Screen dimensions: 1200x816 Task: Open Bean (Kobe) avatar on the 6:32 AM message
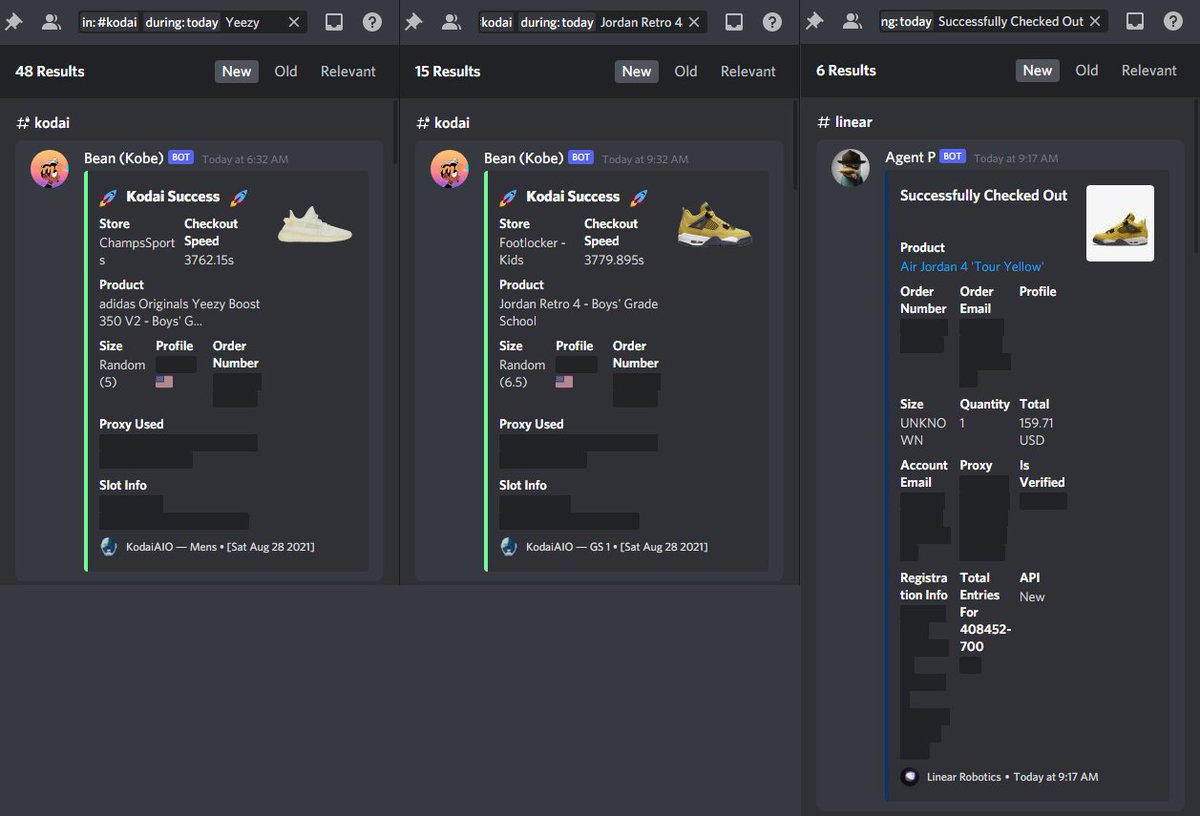click(x=50, y=169)
